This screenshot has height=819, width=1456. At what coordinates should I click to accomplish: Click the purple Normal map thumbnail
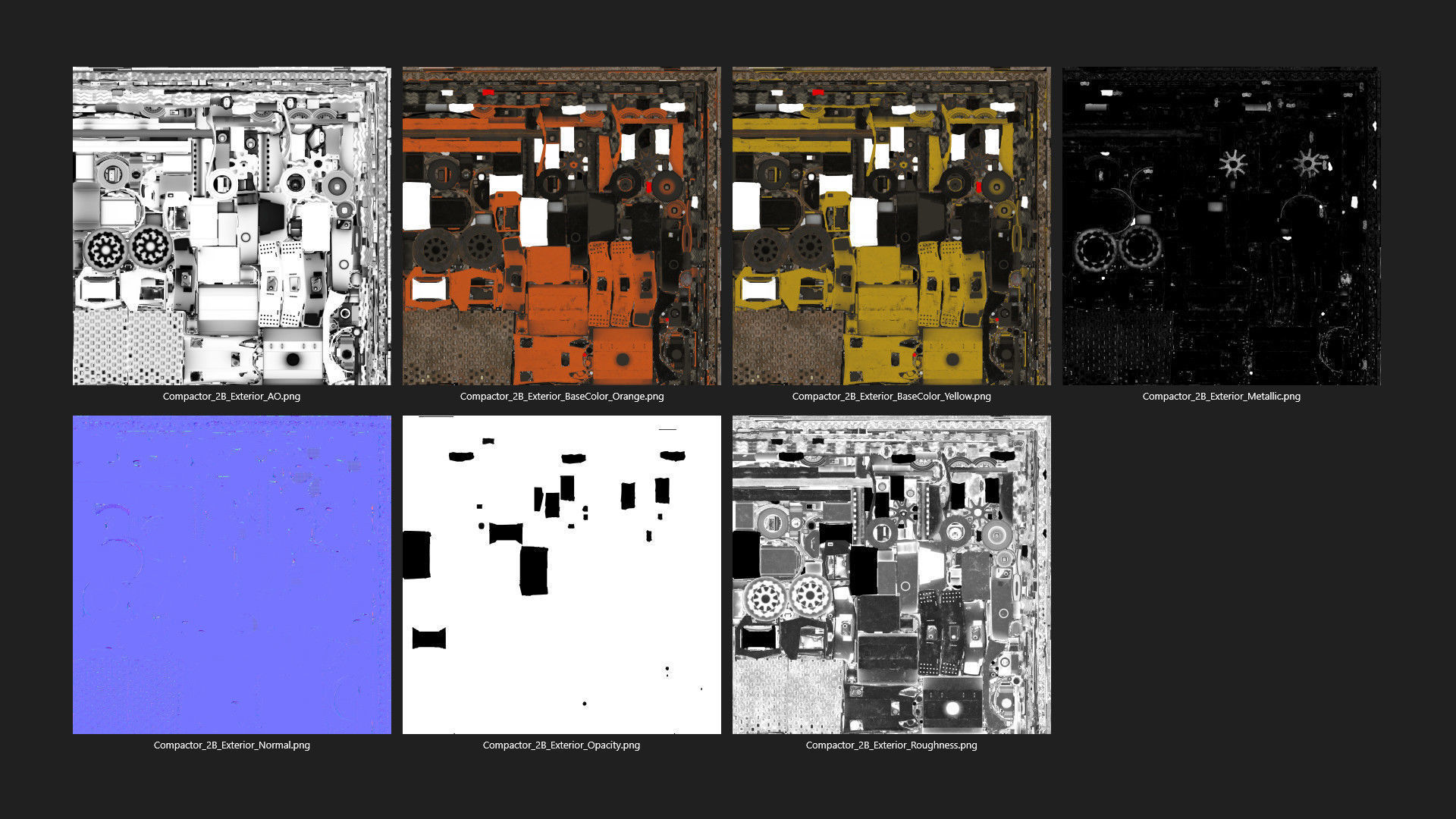click(x=231, y=574)
